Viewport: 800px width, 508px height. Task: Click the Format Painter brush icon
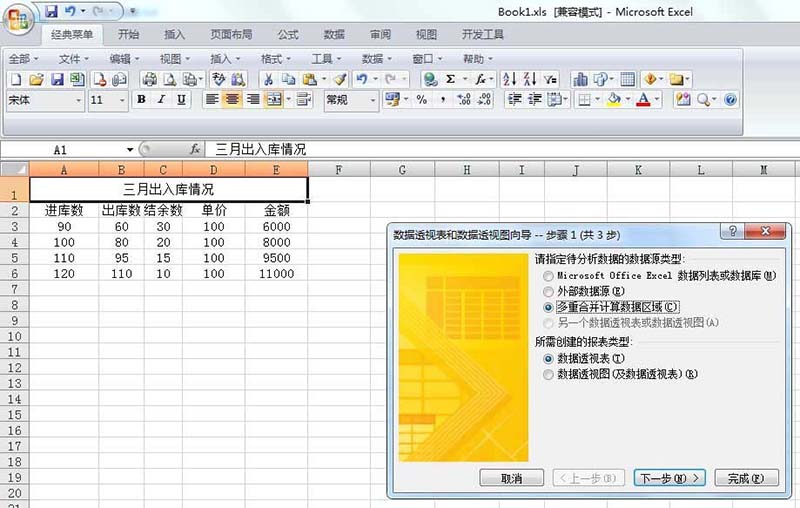point(340,79)
